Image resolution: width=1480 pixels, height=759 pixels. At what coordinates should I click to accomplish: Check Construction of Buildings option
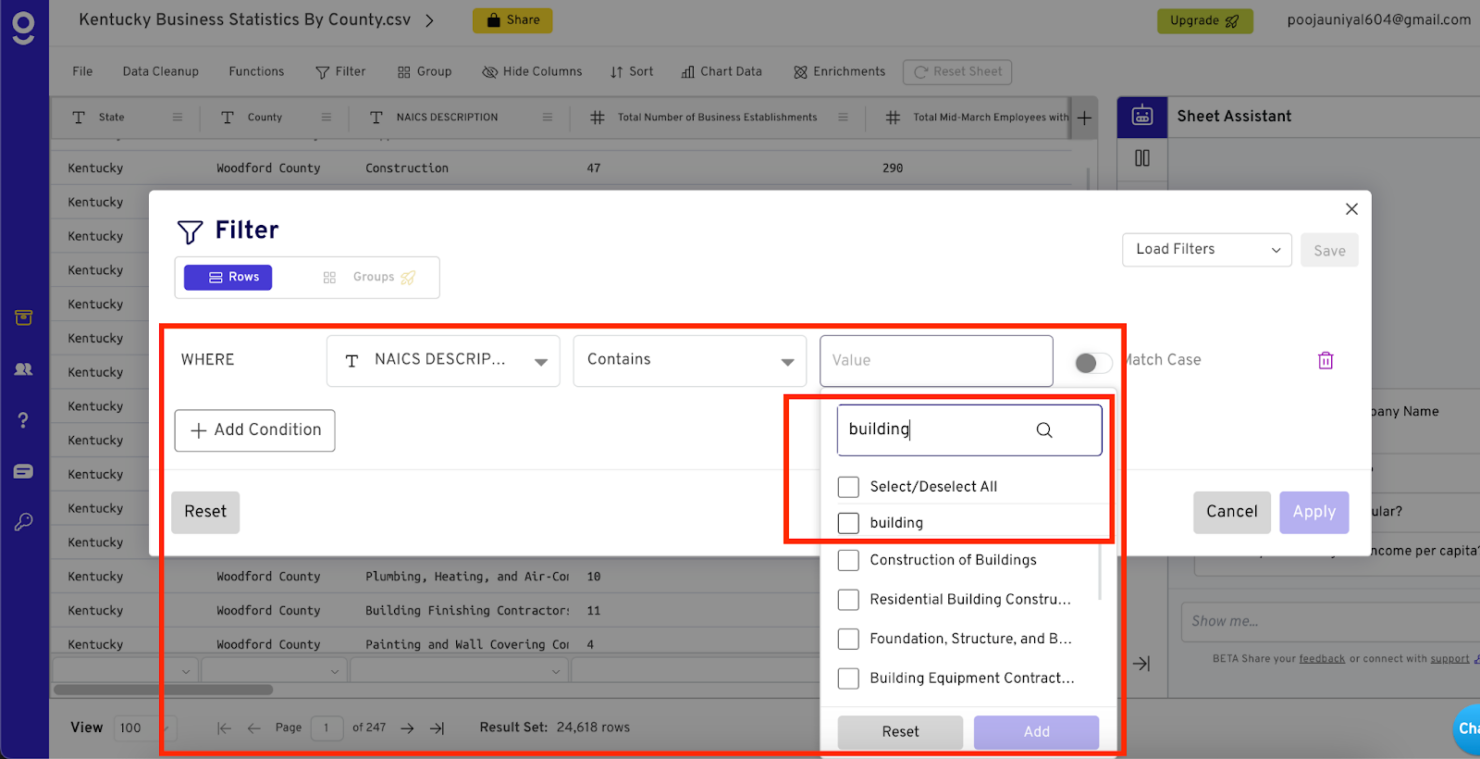(848, 560)
